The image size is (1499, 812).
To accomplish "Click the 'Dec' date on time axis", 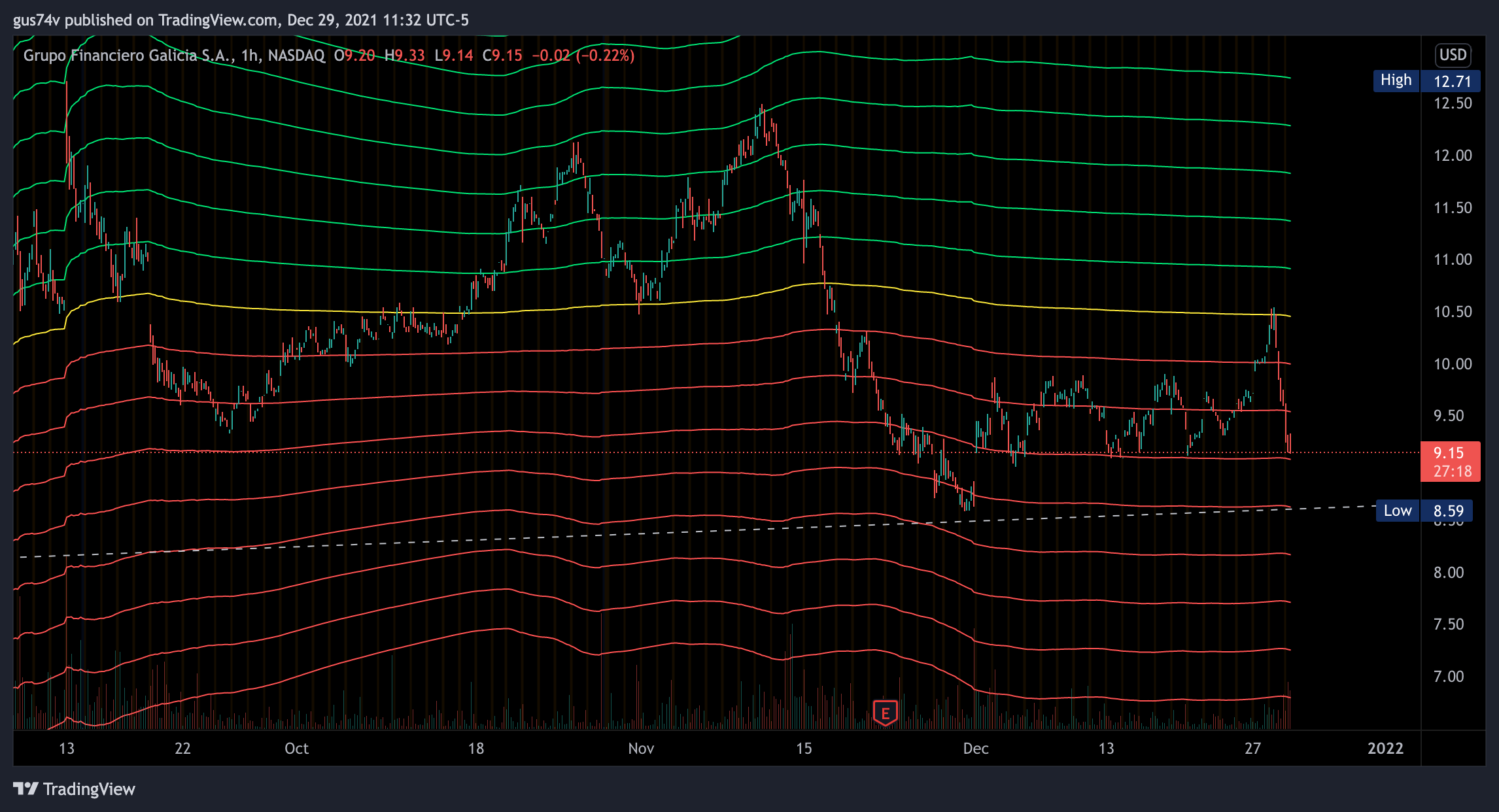I will click(976, 749).
